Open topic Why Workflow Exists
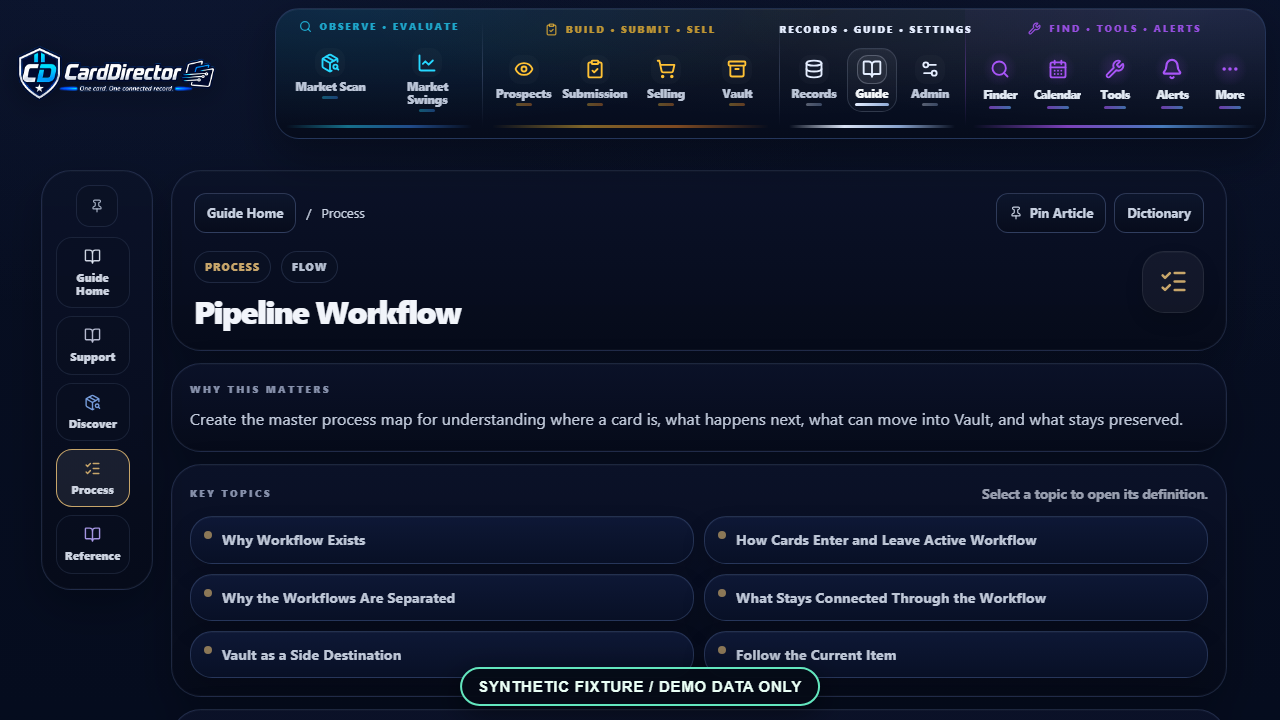 click(x=442, y=540)
